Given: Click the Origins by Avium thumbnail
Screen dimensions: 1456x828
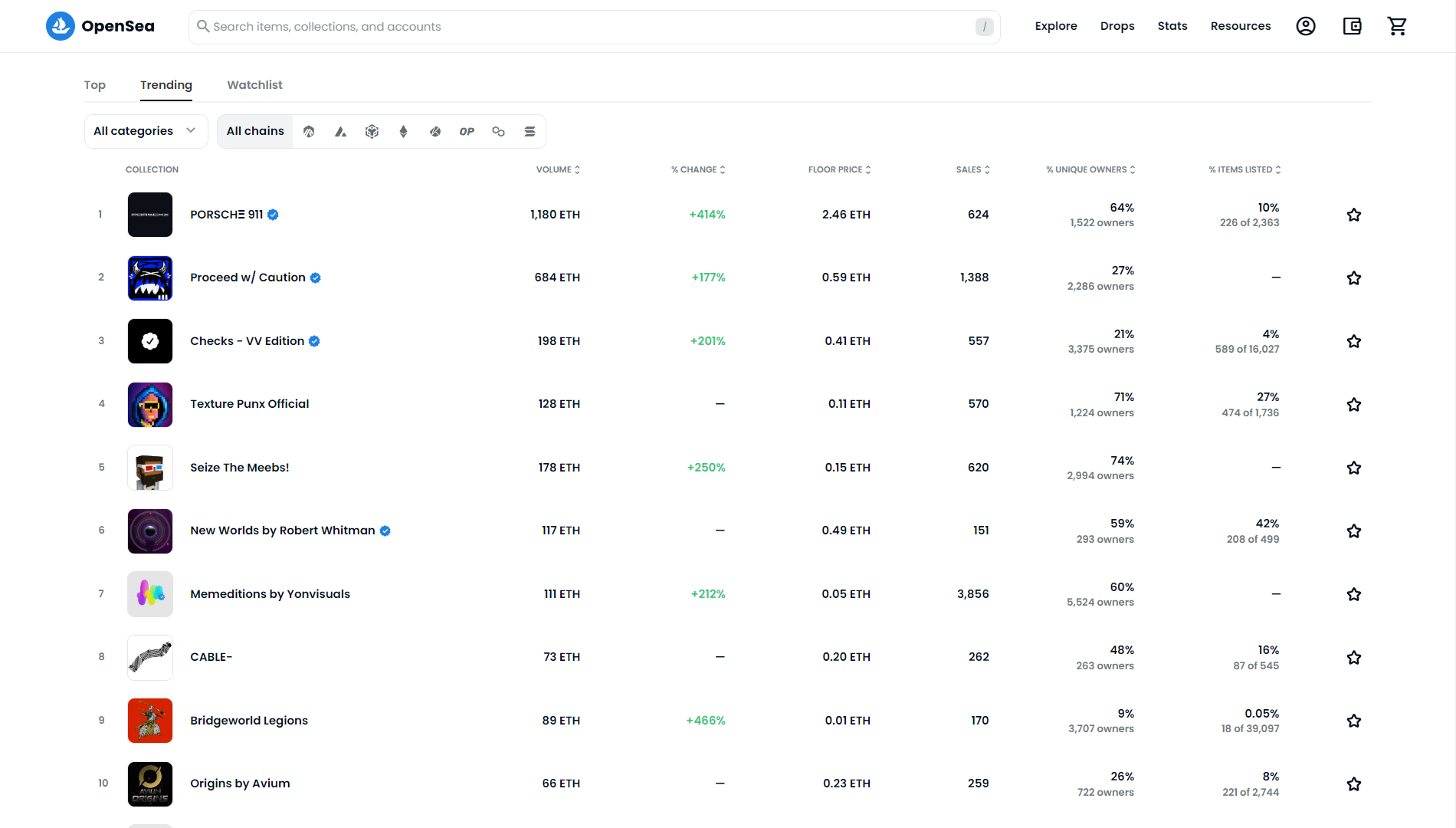Looking at the screenshot, I should point(150,784).
